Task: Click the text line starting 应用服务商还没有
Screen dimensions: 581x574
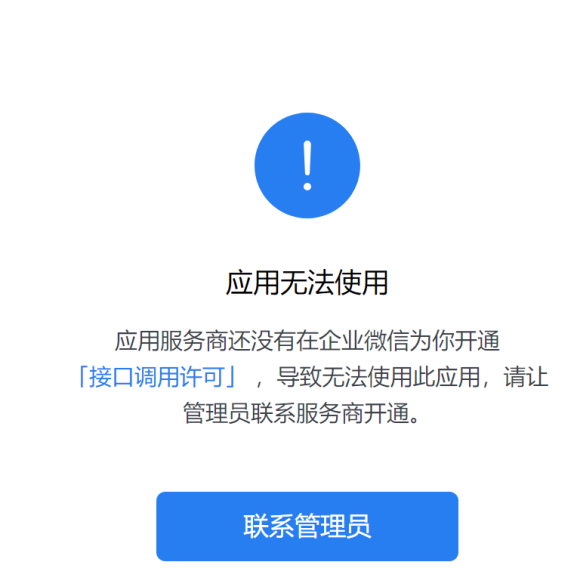Action: tap(307, 341)
